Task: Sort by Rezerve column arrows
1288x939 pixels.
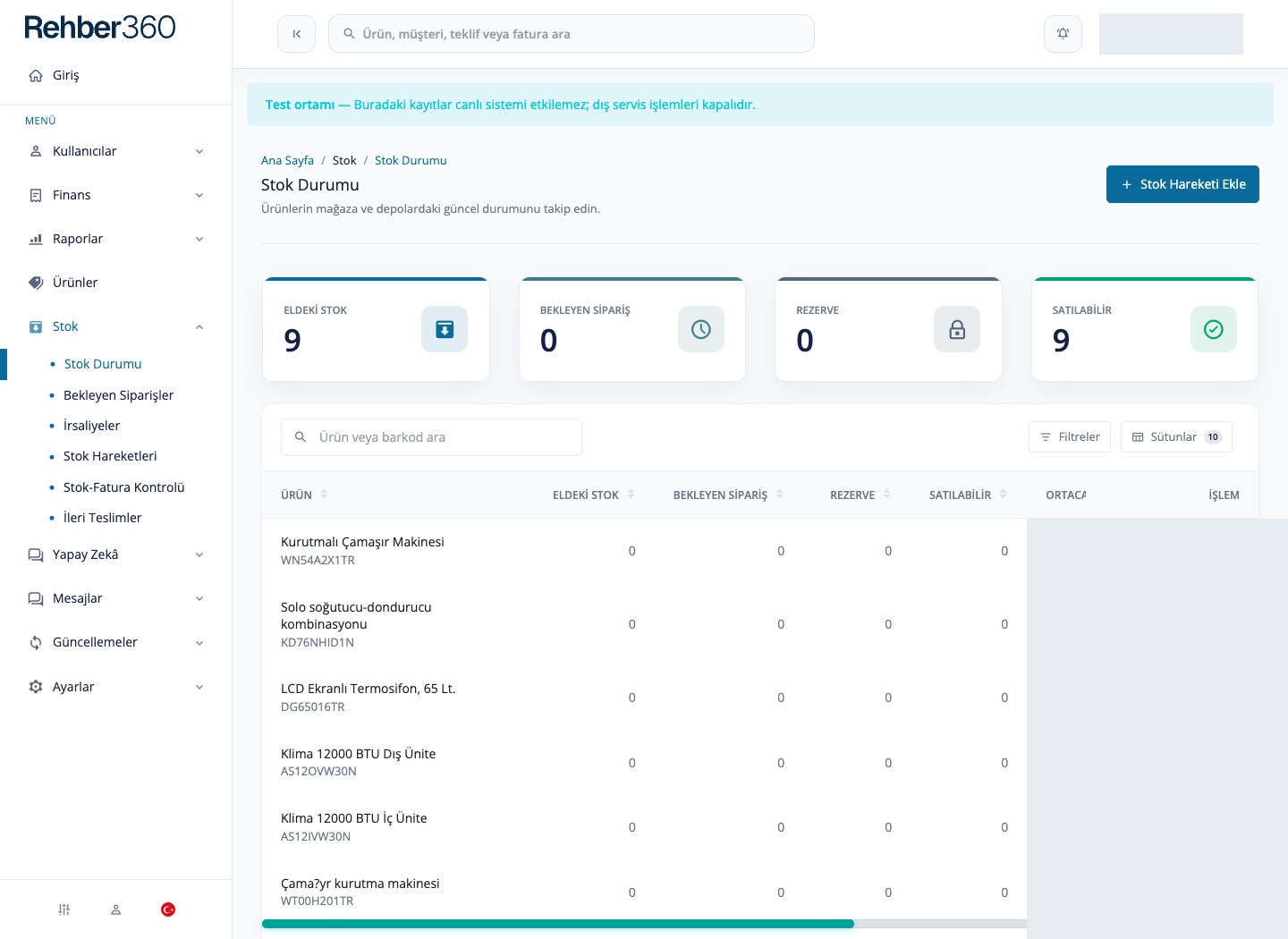Action: click(887, 494)
